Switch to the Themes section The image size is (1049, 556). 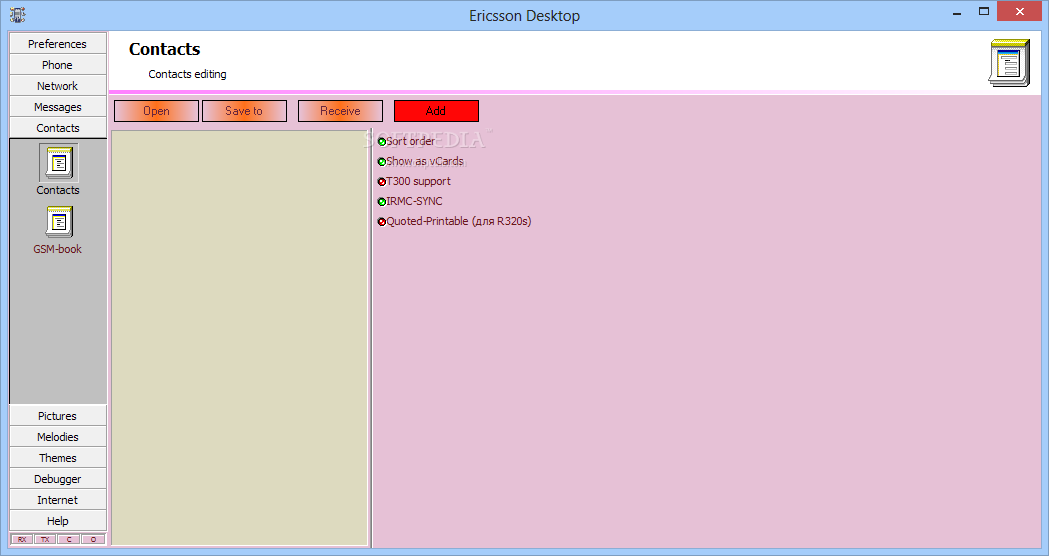[58, 458]
